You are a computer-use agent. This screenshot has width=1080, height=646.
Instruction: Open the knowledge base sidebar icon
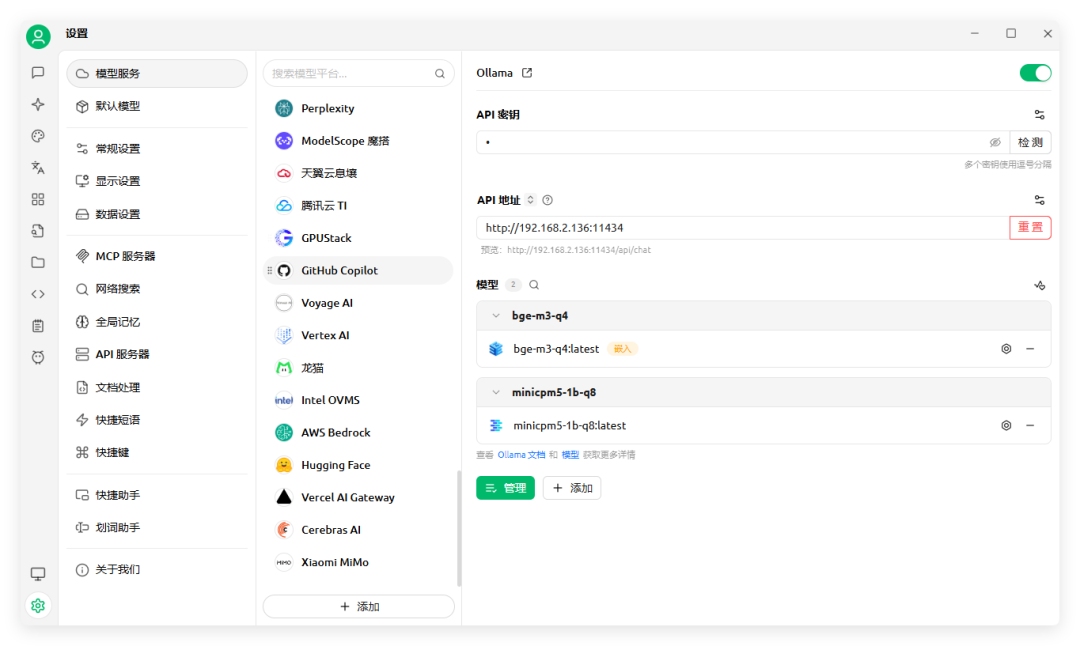[38, 231]
